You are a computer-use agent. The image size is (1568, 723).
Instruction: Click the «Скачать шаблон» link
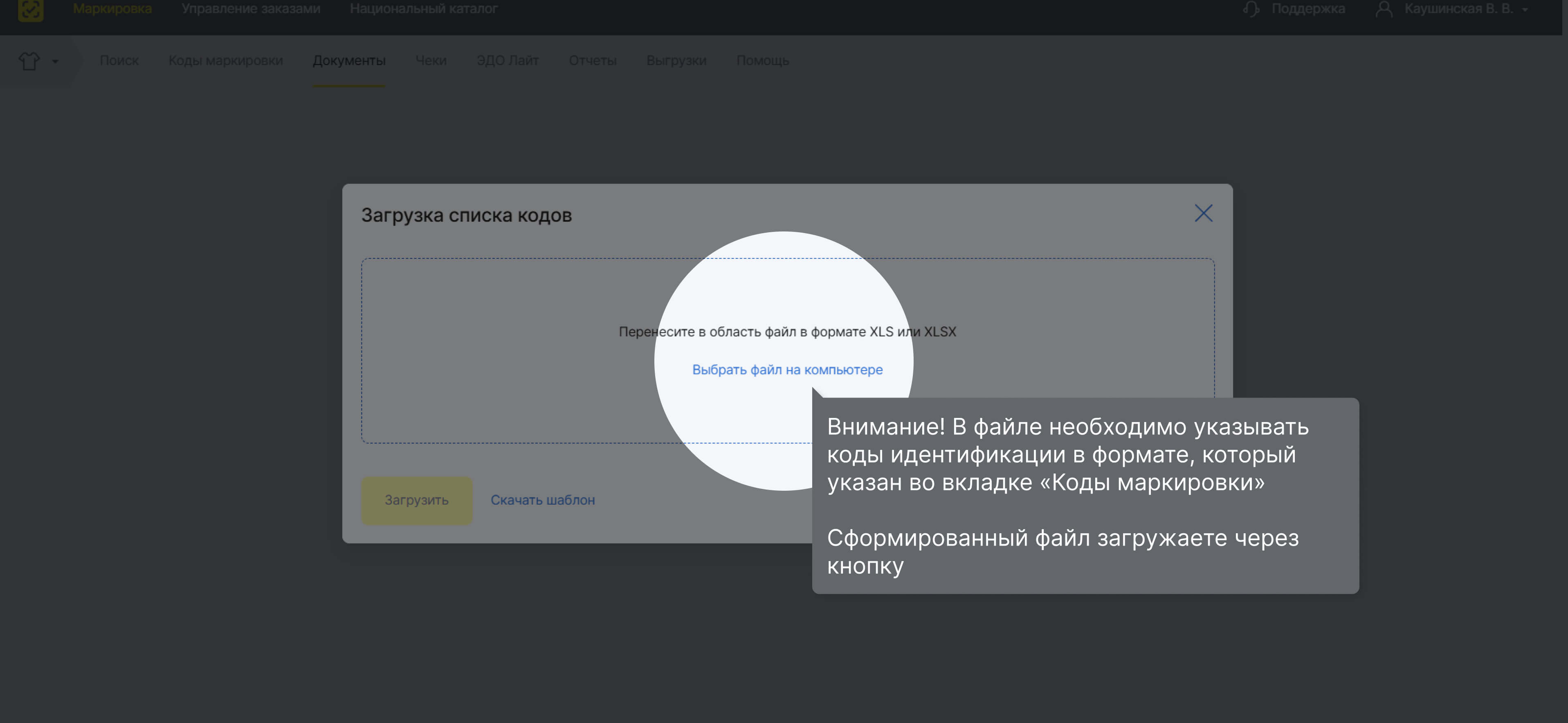[x=542, y=500]
